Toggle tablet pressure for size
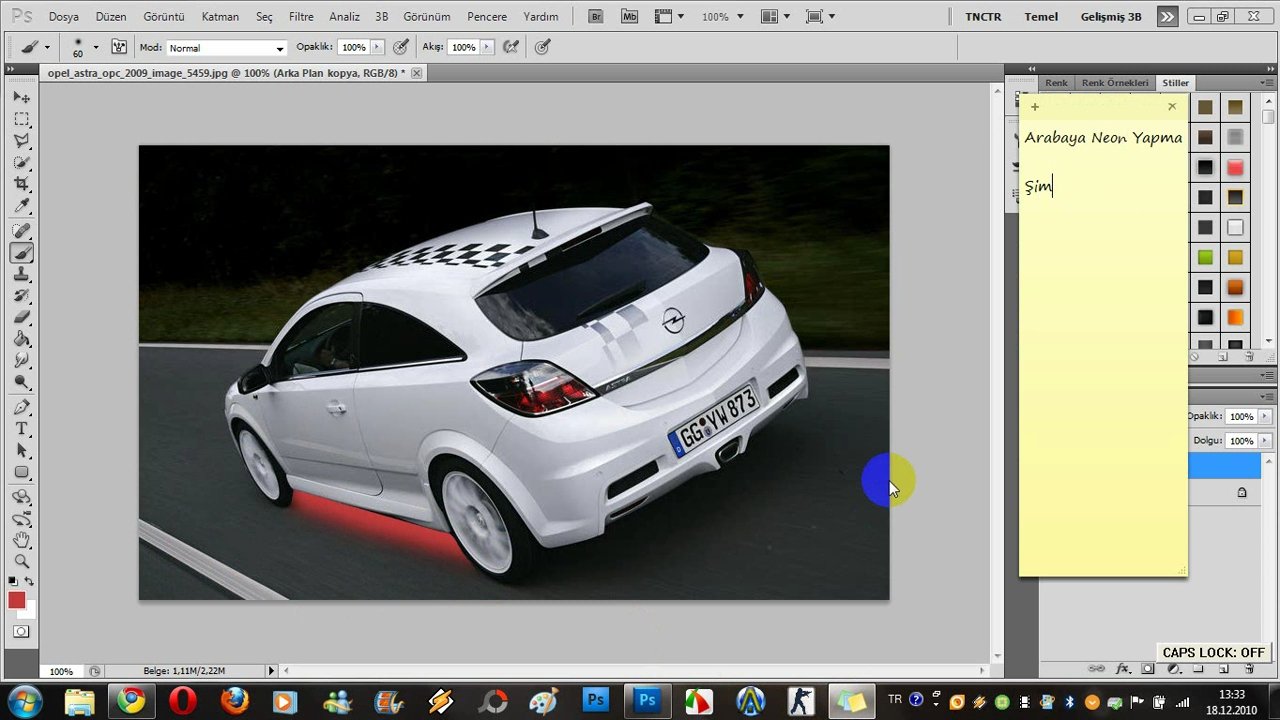The width and height of the screenshot is (1280, 720). click(x=542, y=47)
